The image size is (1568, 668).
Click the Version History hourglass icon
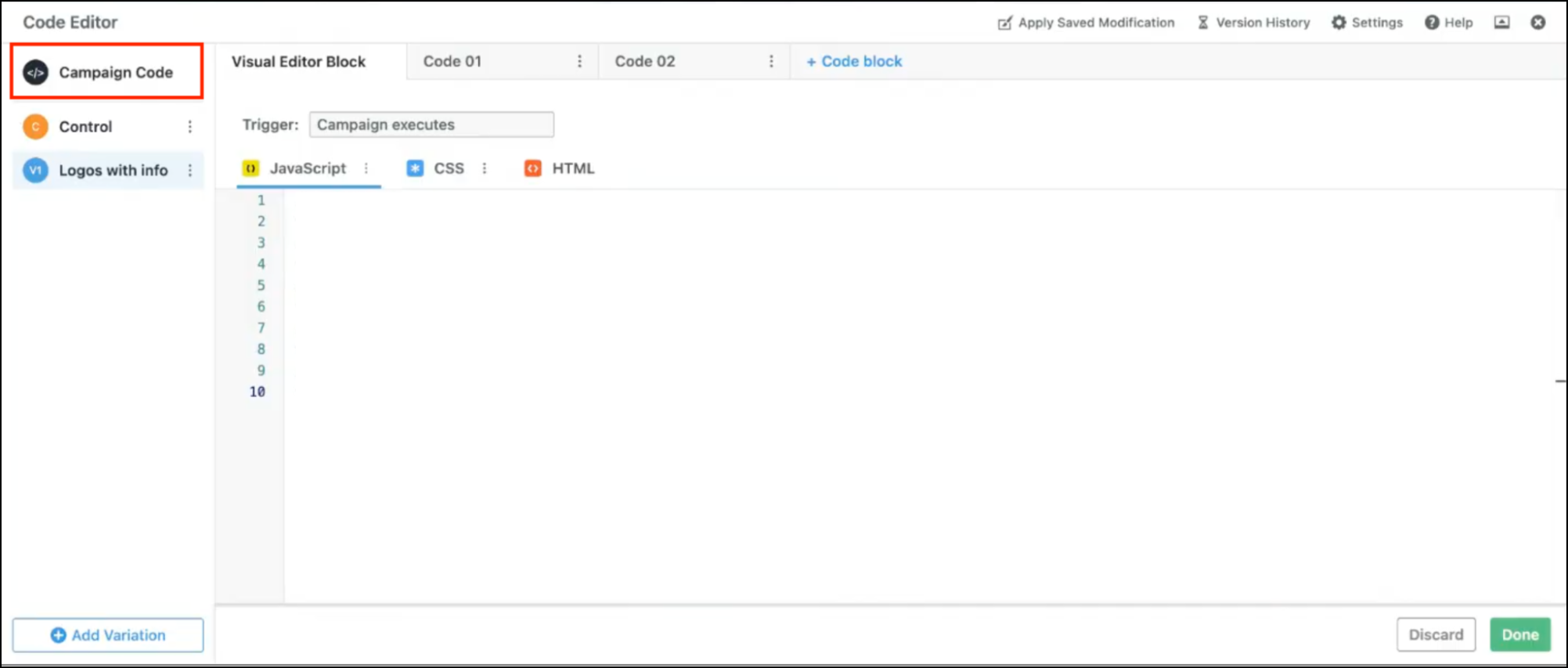tap(1202, 23)
